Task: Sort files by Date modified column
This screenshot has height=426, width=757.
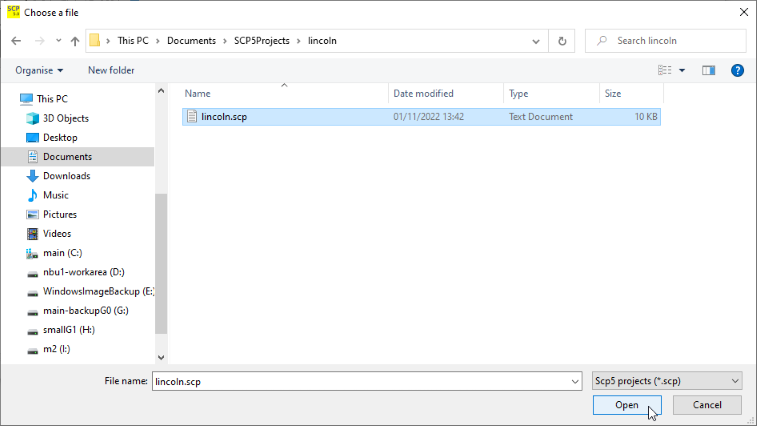Action: click(x=423, y=93)
